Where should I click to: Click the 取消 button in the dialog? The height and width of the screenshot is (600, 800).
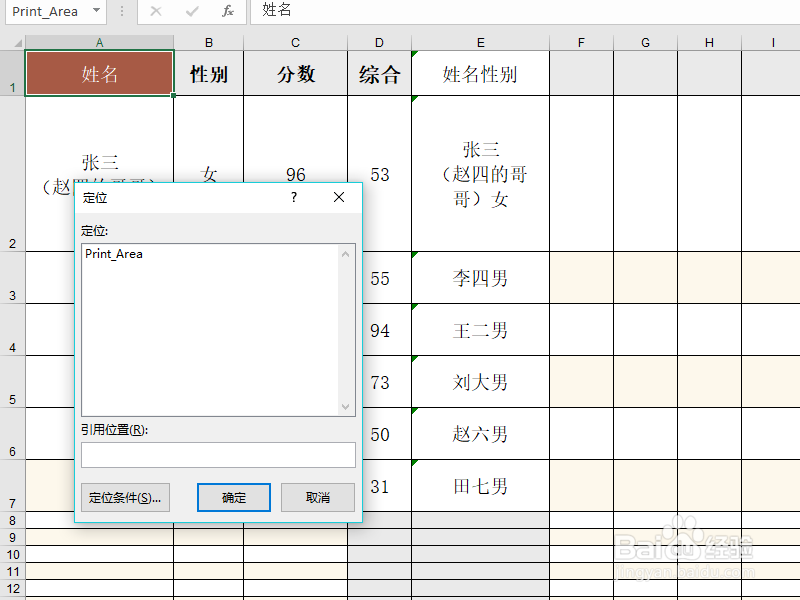317,497
